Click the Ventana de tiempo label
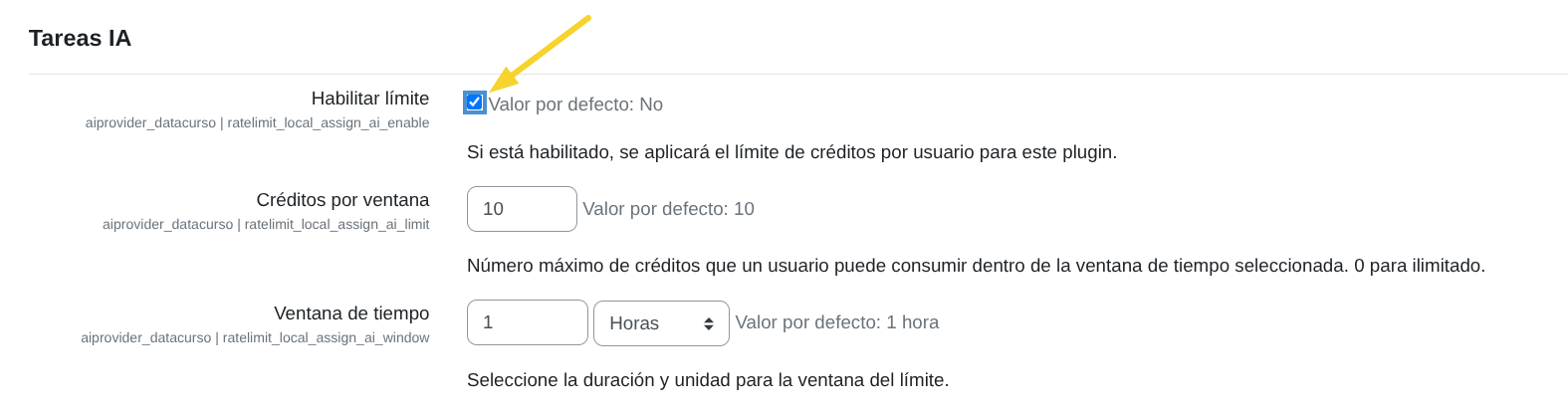Viewport: 1568px width, 408px height. 351,313
